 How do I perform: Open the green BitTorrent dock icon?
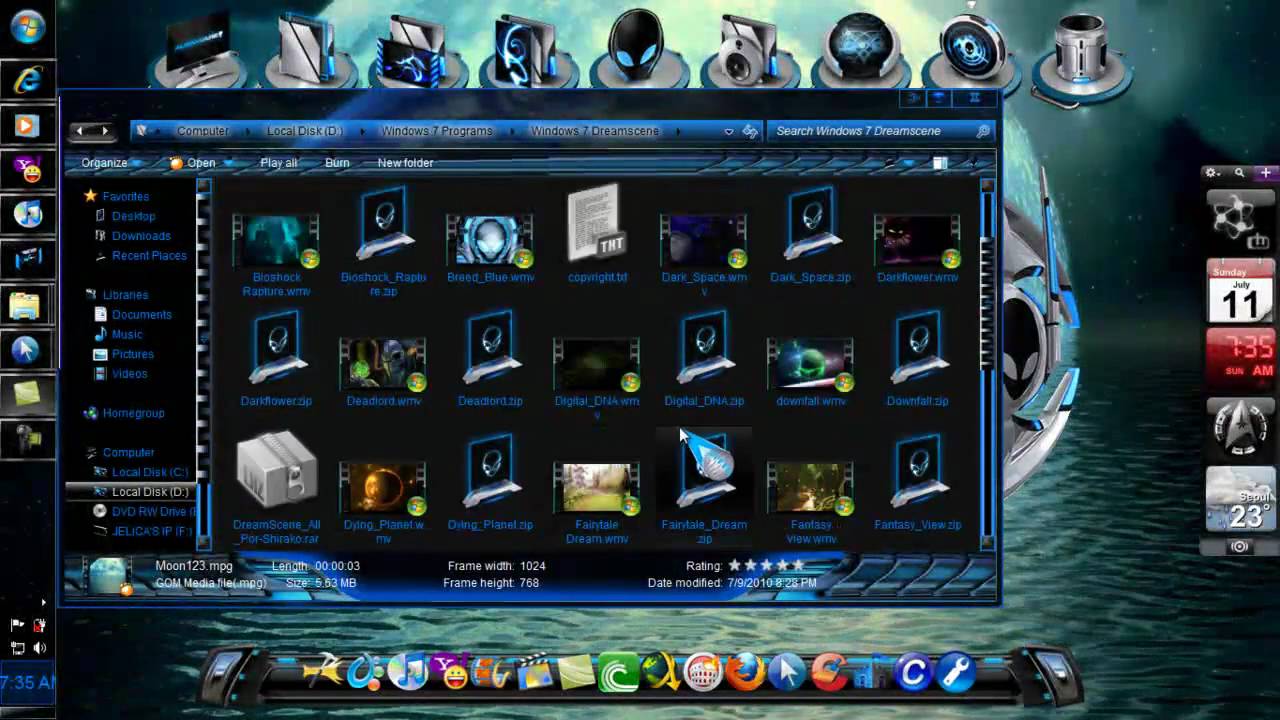[x=618, y=672]
